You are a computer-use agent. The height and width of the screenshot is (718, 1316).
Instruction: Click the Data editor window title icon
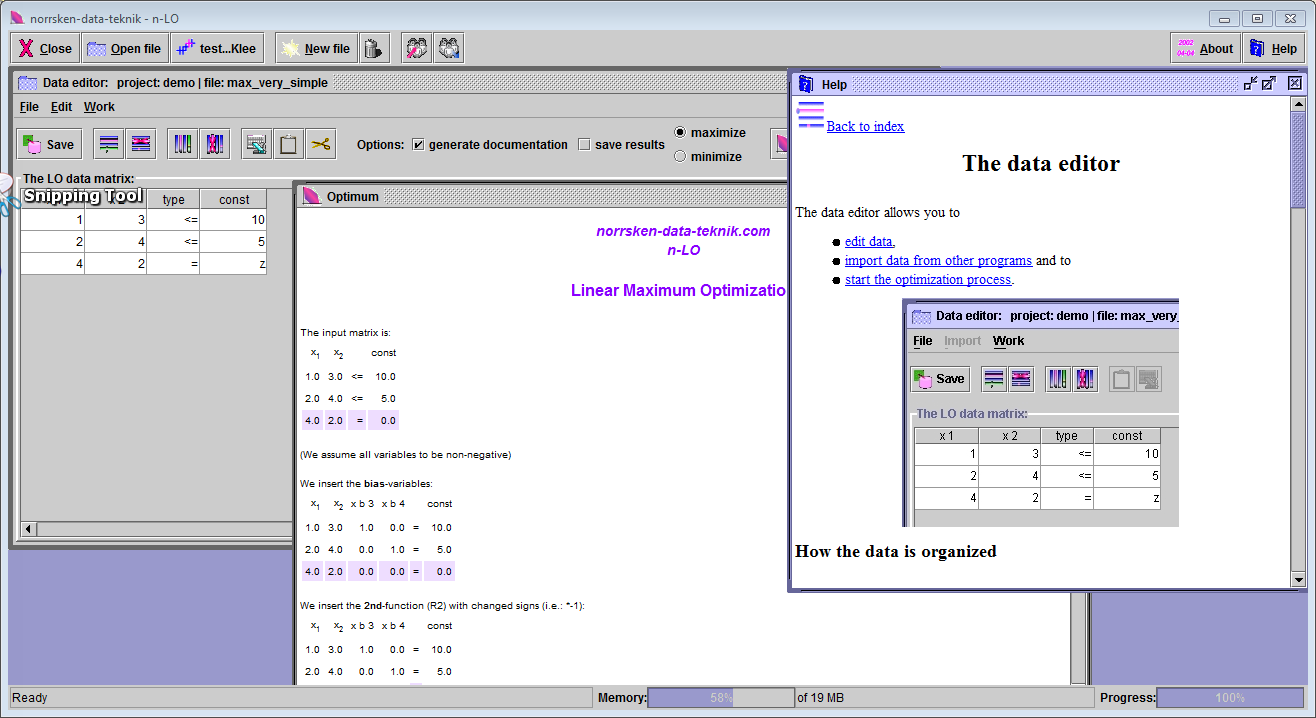click(27, 82)
